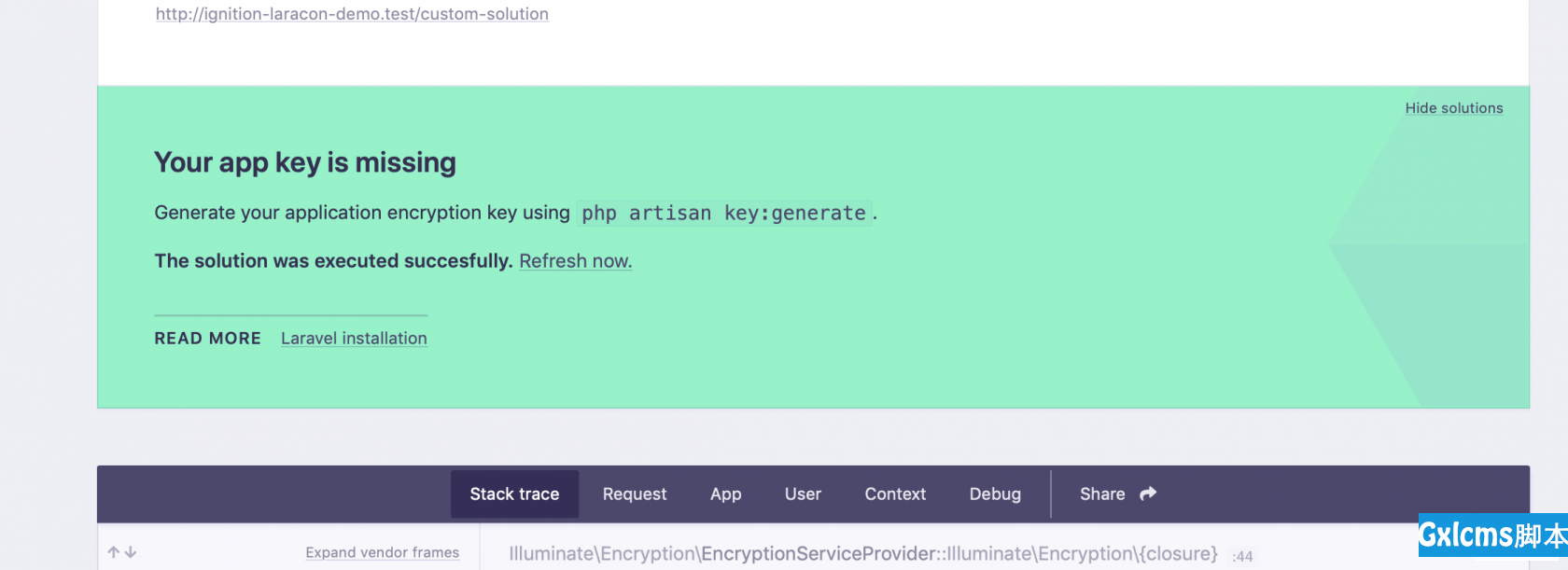The image size is (1568, 570).
Task: Click the frame line number :44
Action: [x=1242, y=556]
